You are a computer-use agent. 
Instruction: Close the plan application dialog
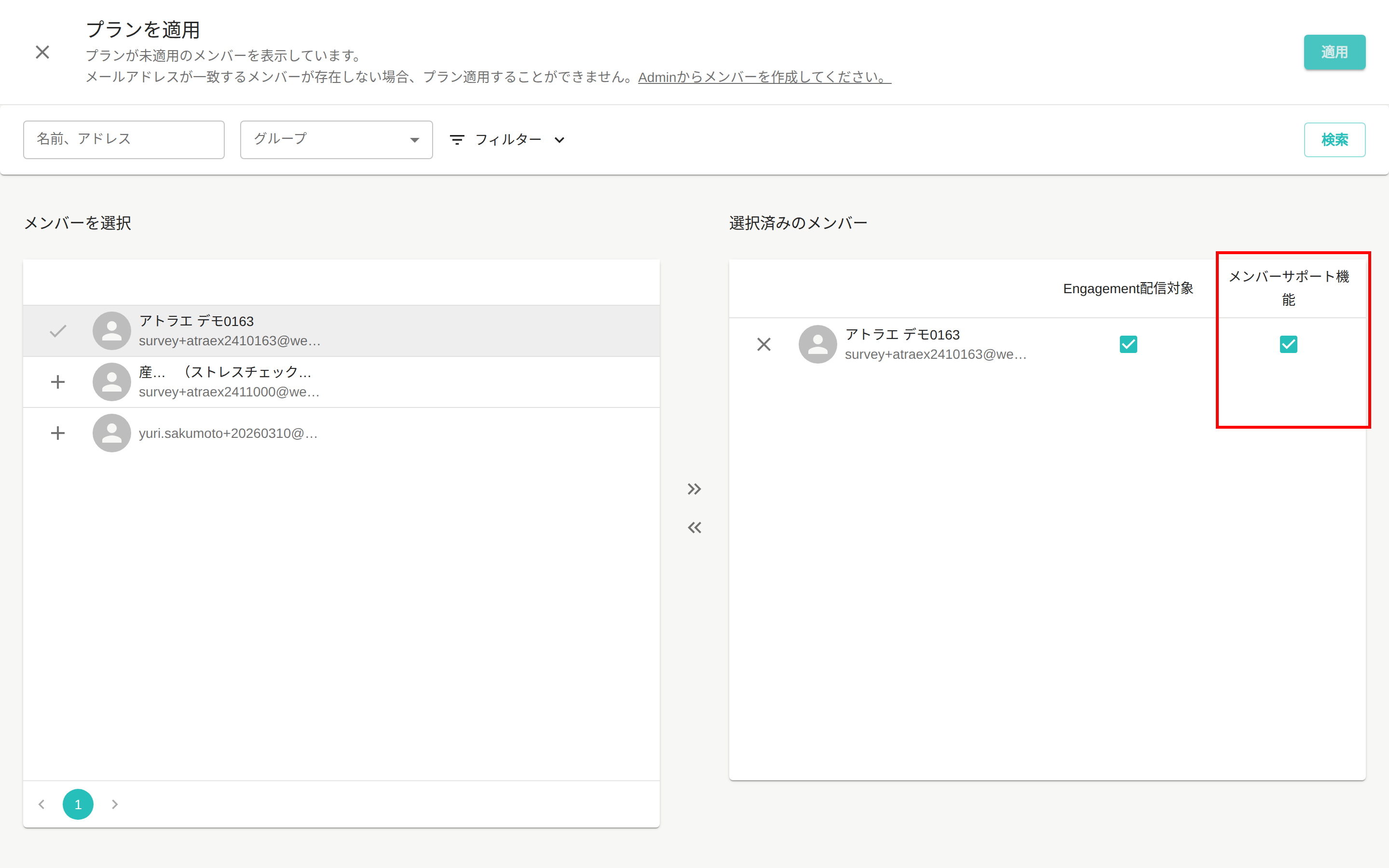pos(42,52)
